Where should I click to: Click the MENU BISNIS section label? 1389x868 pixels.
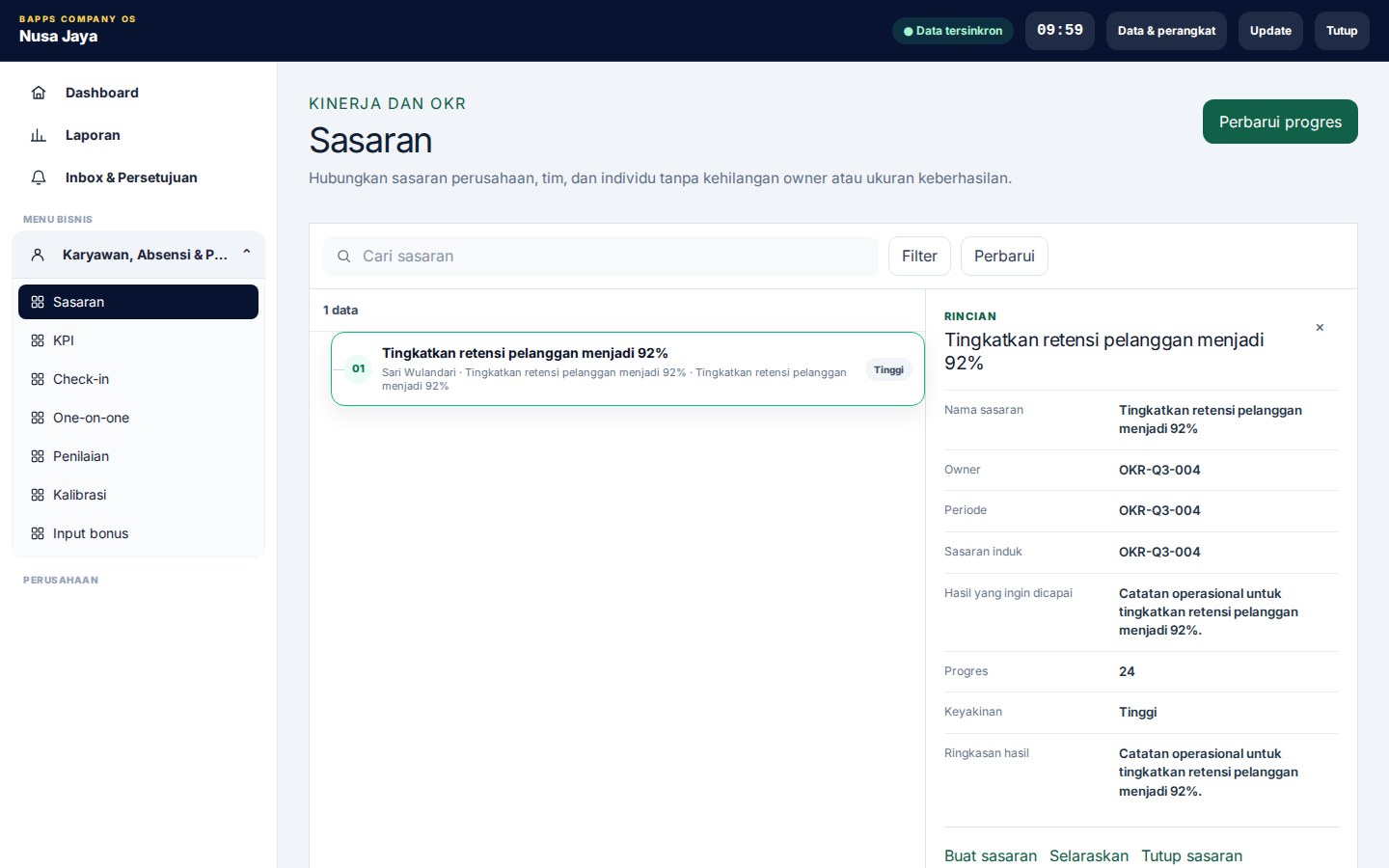(x=58, y=219)
